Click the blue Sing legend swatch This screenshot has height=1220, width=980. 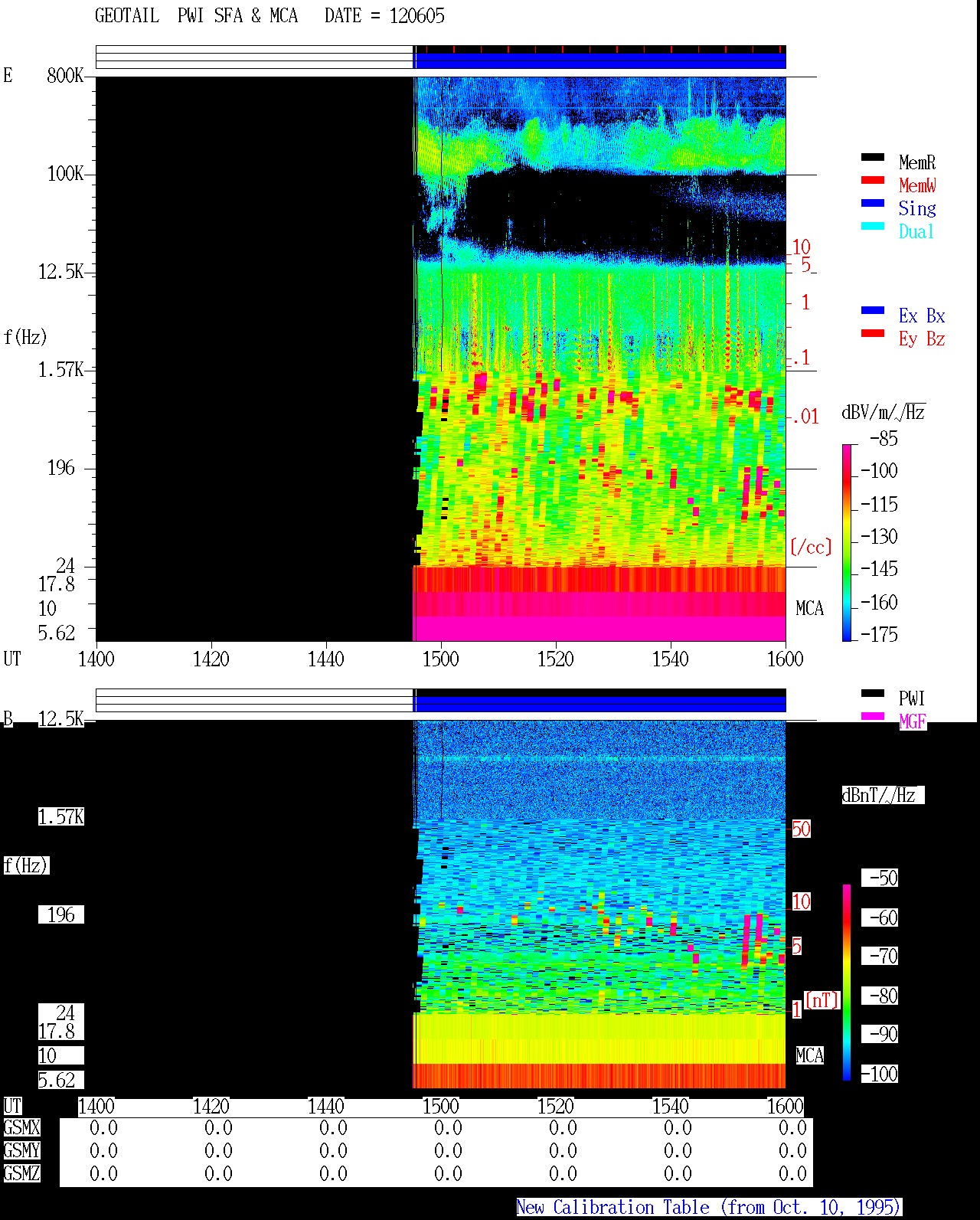coord(873,204)
